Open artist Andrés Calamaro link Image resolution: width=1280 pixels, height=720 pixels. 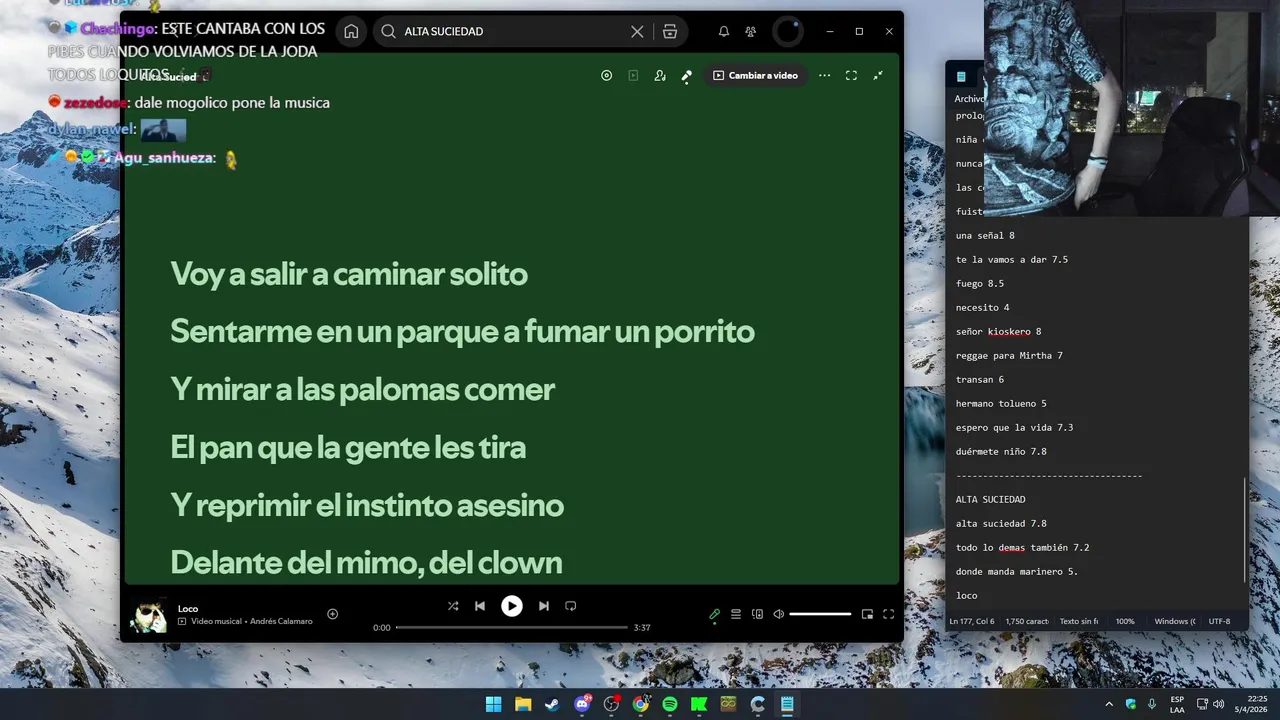281,621
